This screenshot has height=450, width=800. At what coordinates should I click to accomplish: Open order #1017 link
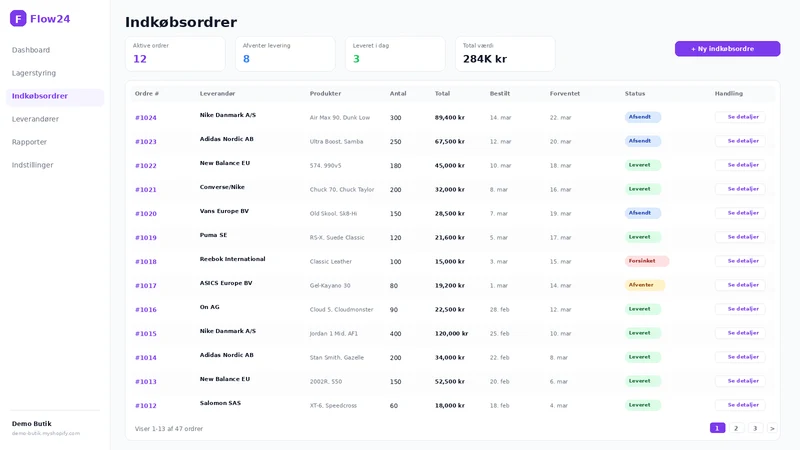[x=145, y=286]
